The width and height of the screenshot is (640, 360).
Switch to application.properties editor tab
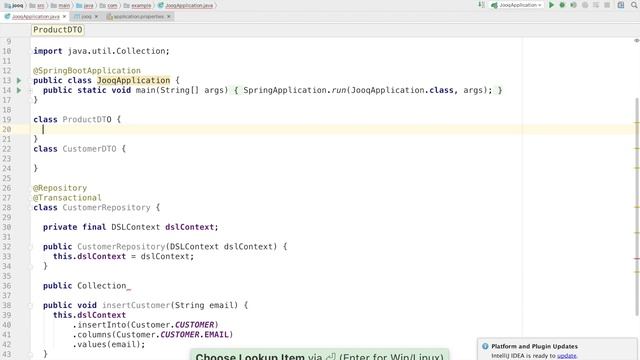click(139, 16)
